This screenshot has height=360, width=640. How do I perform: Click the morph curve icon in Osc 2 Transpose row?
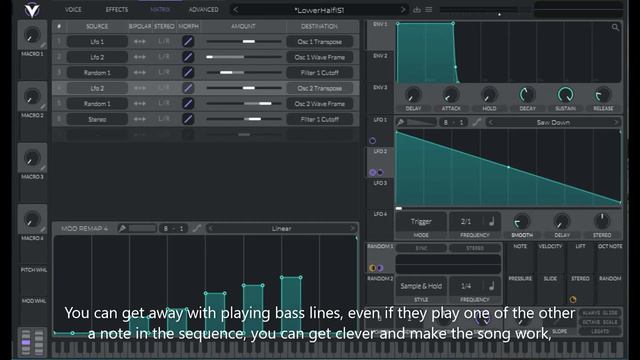[188, 88]
